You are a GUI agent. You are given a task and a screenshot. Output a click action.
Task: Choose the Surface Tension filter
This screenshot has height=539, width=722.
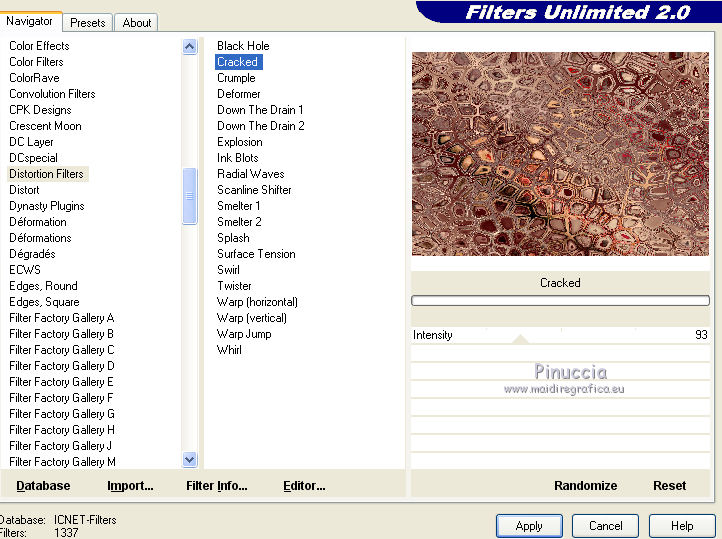[x=256, y=254]
